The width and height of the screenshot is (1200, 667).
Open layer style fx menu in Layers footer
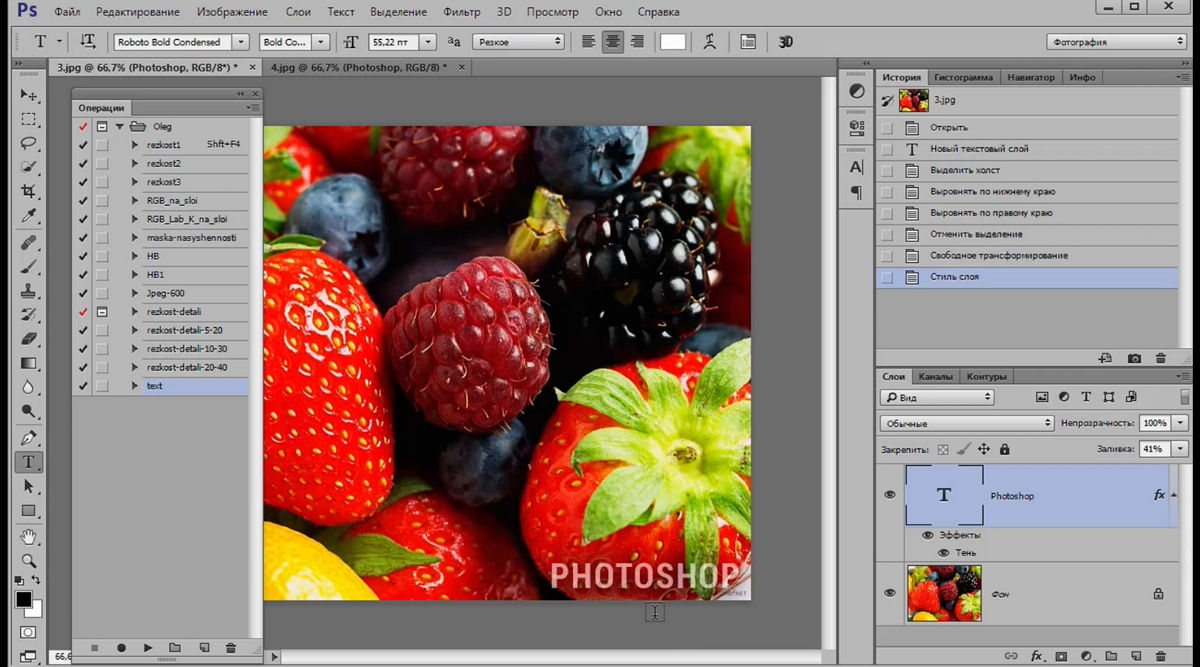pyautogui.click(x=1037, y=656)
